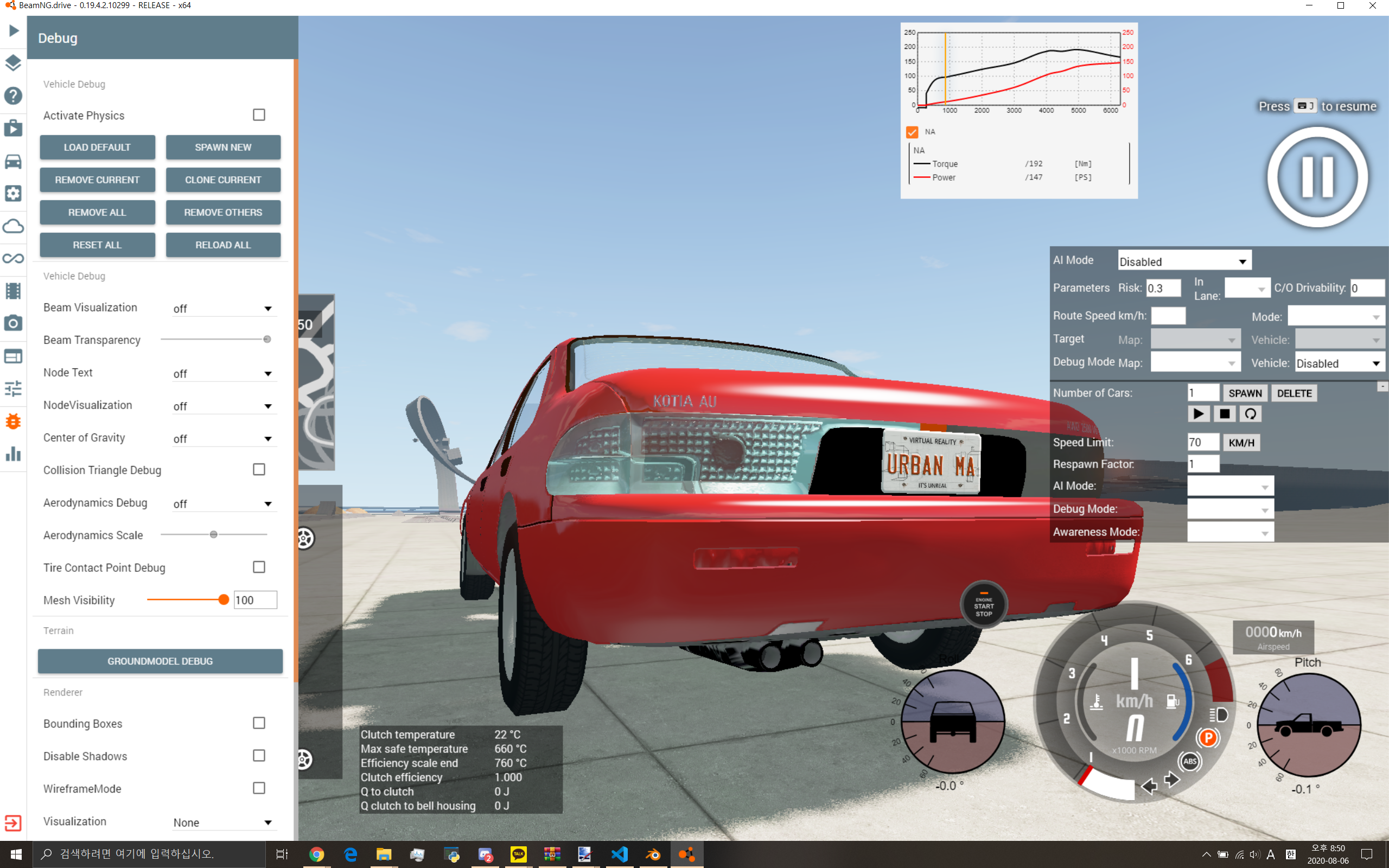Open vehicle config gear icon in sidebar
The image size is (1389, 868).
point(13,193)
